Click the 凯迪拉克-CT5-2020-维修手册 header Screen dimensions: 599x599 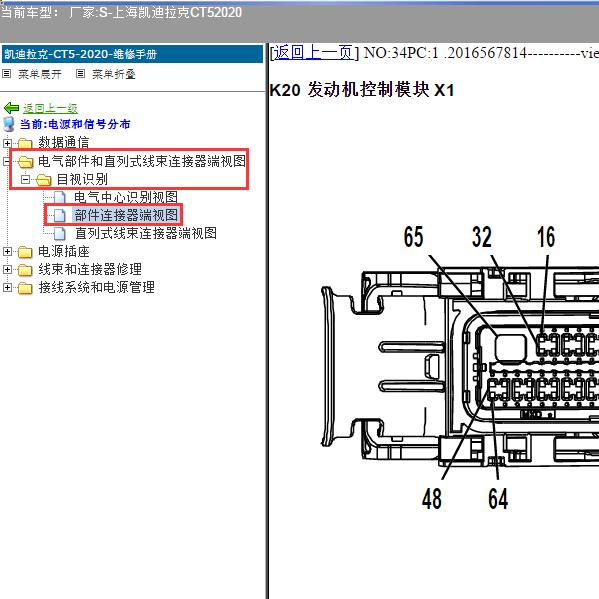(x=132, y=54)
